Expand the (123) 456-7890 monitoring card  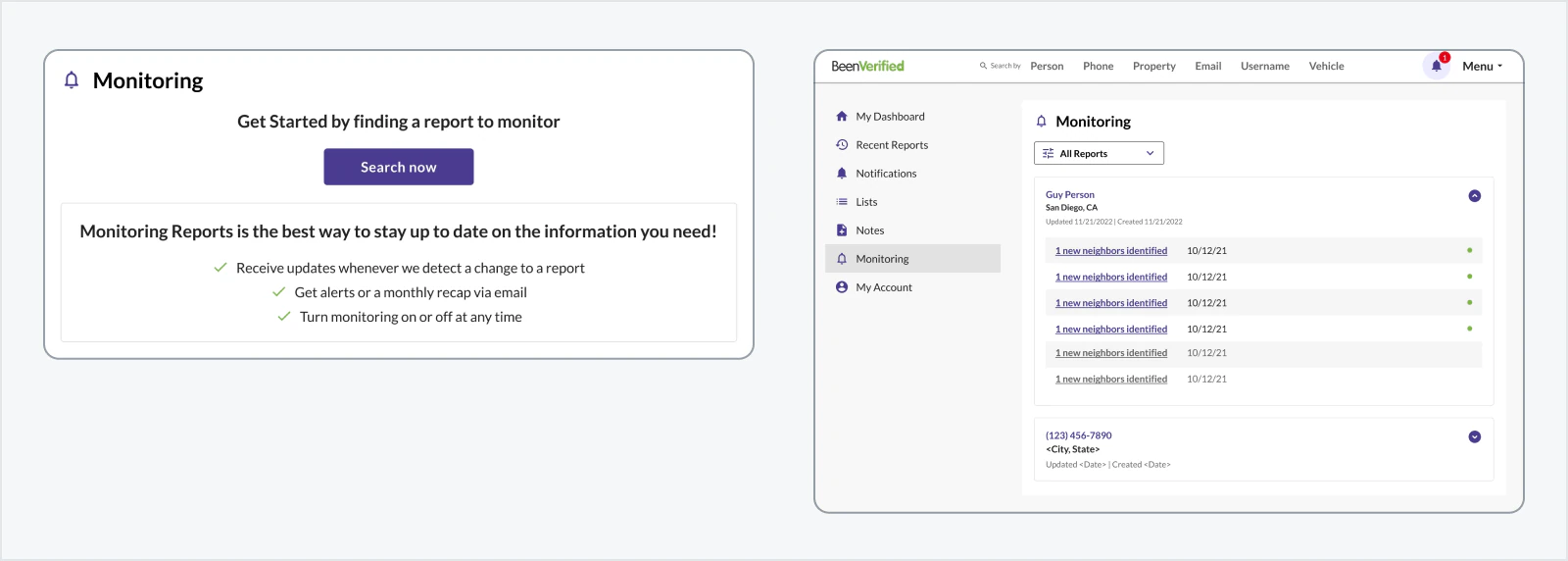click(x=1474, y=436)
